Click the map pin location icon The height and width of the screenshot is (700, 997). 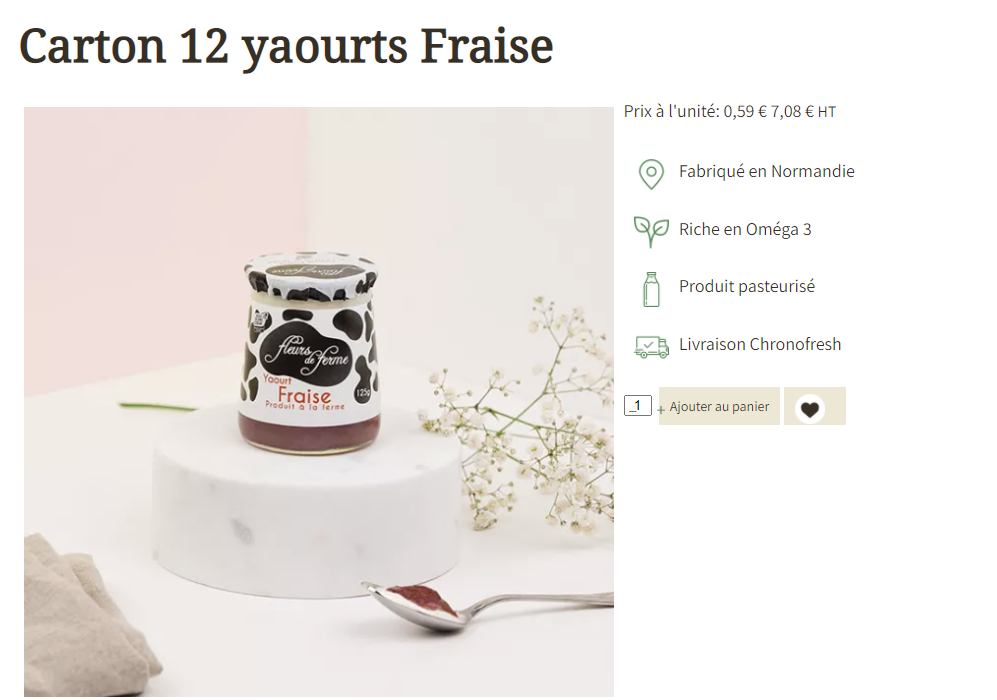(x=650, y=174)
